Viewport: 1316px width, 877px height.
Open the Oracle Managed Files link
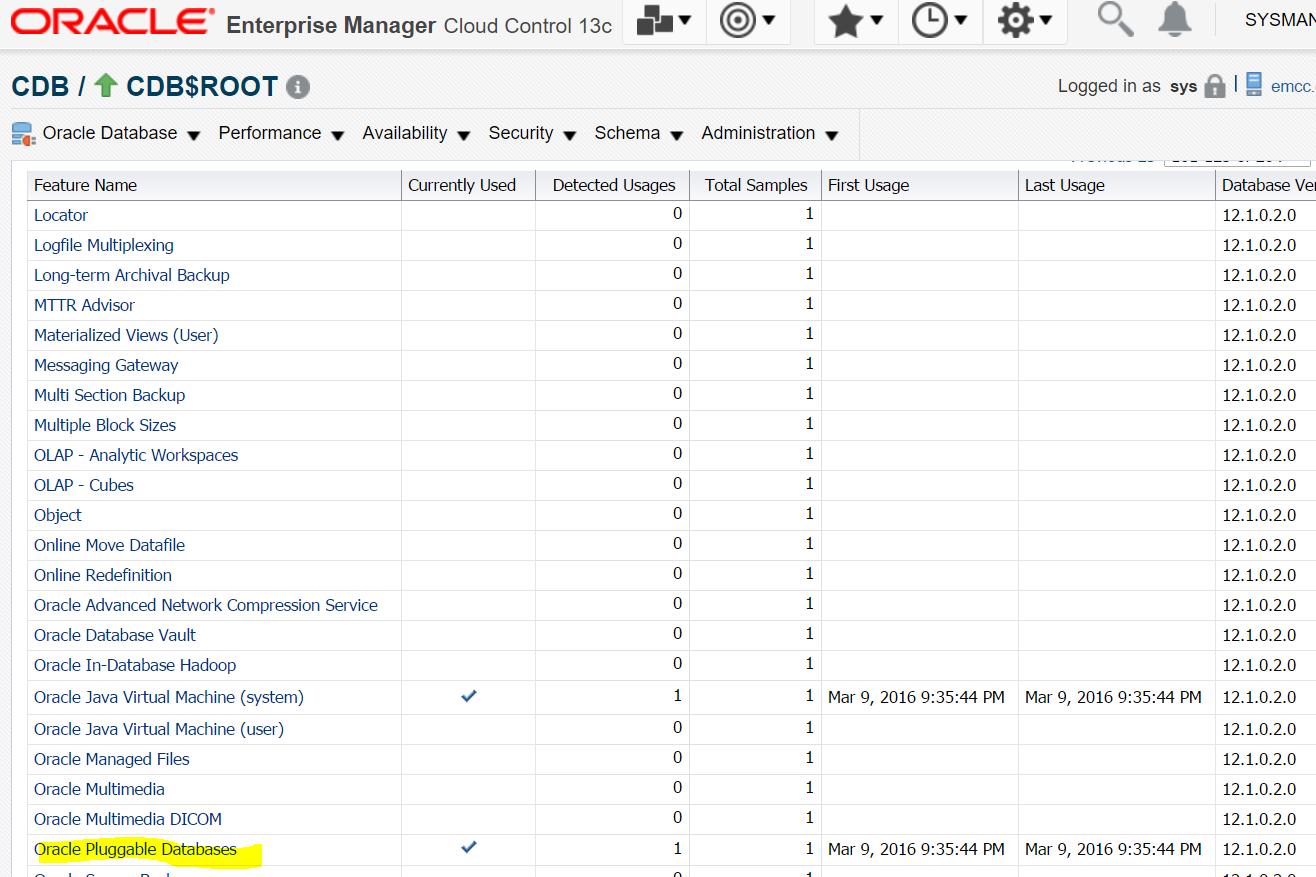tap(112, 759)
